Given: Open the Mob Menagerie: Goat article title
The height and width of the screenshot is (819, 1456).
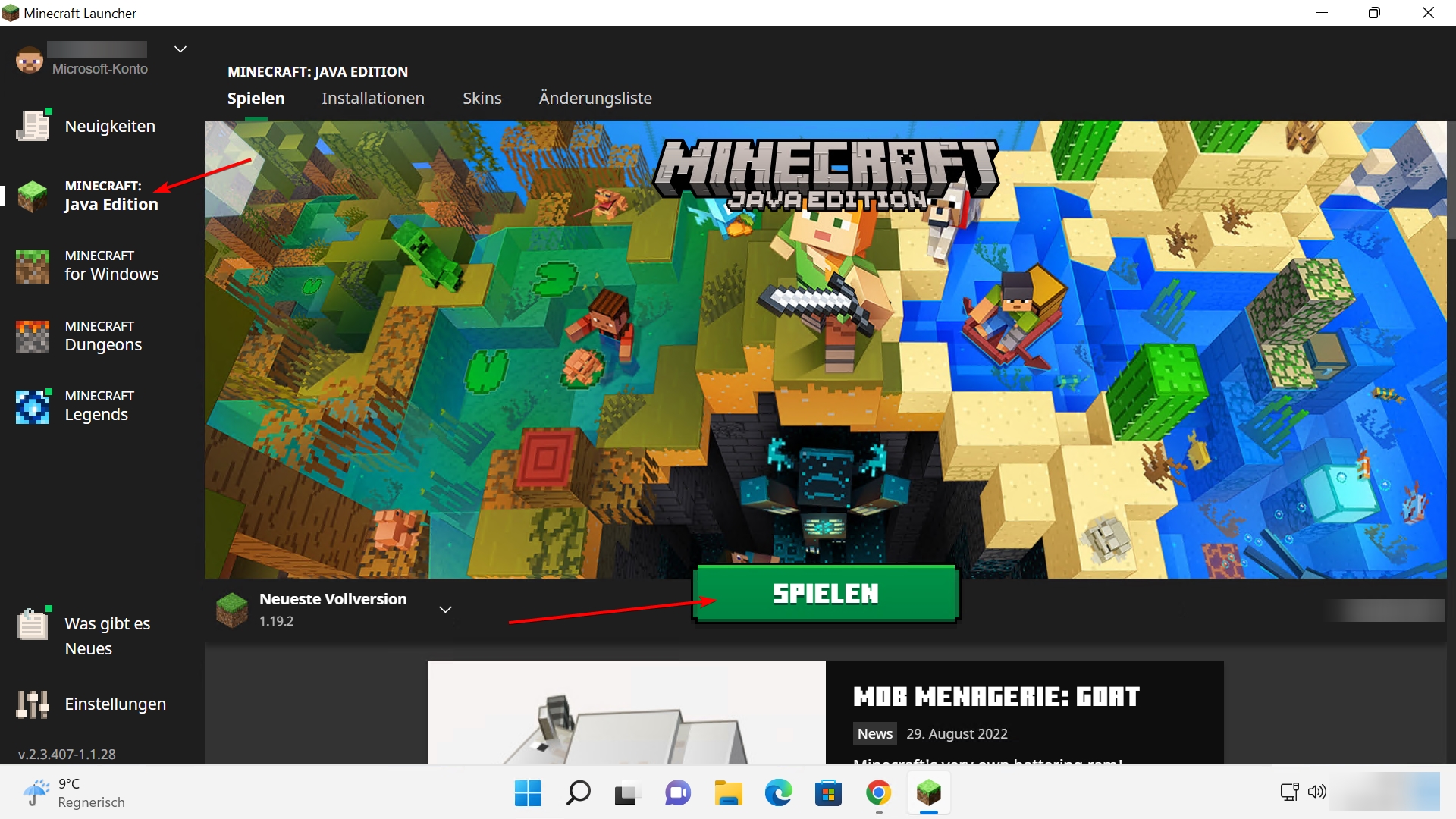Looking at the screenshot, I should tap(996, 697).
